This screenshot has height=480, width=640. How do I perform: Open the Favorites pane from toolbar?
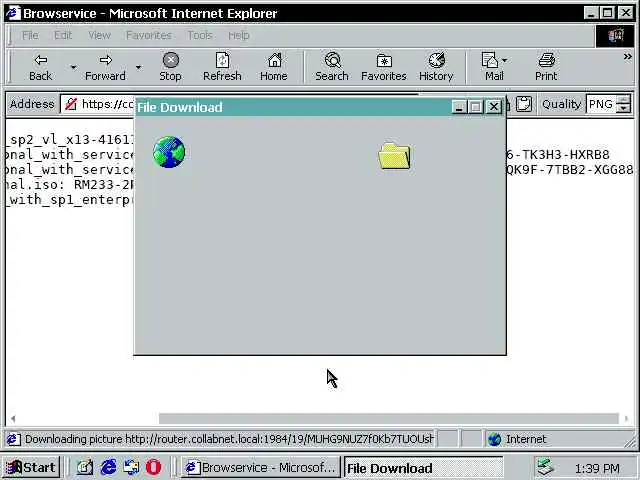click(384, 68)
